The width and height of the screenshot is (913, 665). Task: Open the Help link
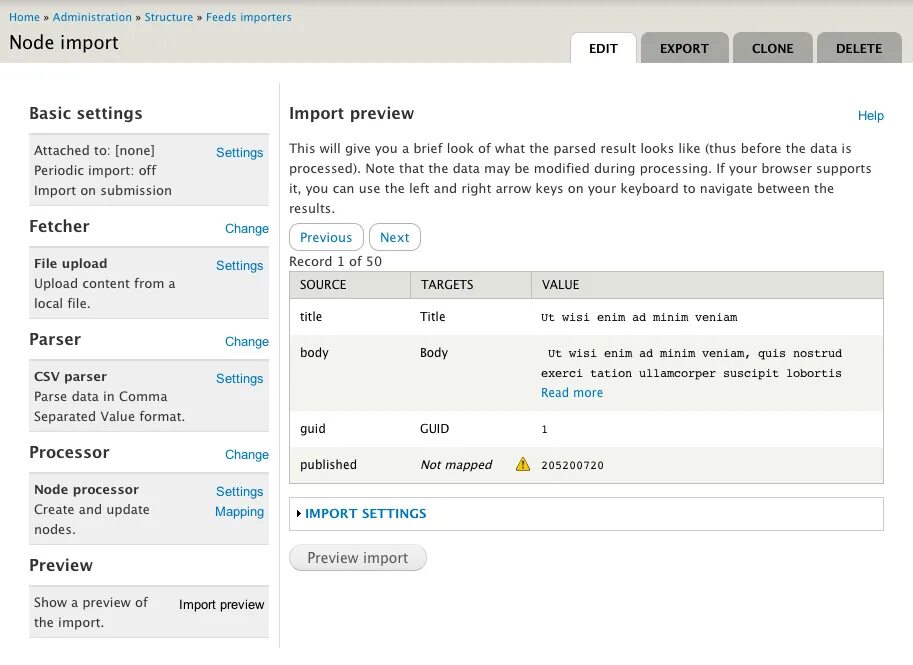coord(870,116)
